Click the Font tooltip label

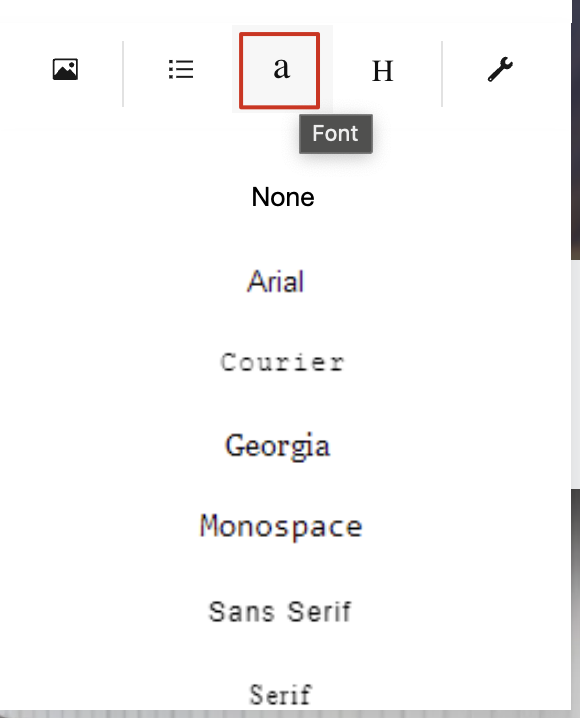coord(336,134)
